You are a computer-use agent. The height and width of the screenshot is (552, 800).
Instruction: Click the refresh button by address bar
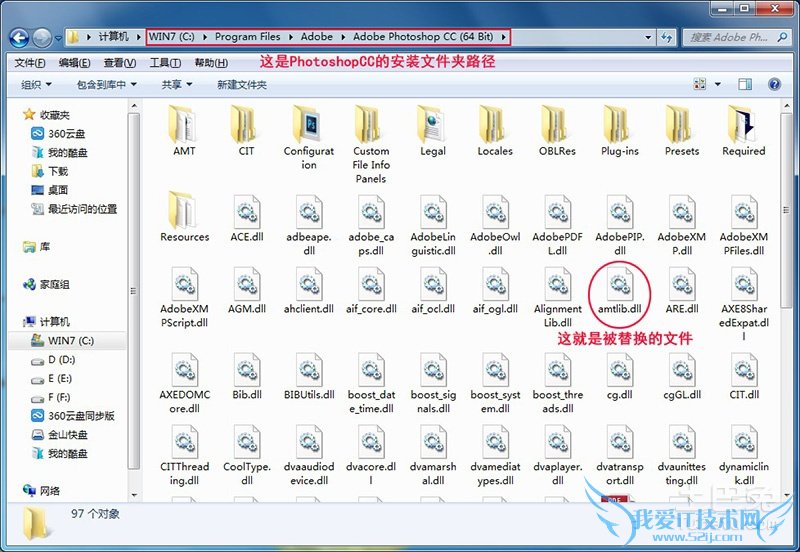[666, 37]
